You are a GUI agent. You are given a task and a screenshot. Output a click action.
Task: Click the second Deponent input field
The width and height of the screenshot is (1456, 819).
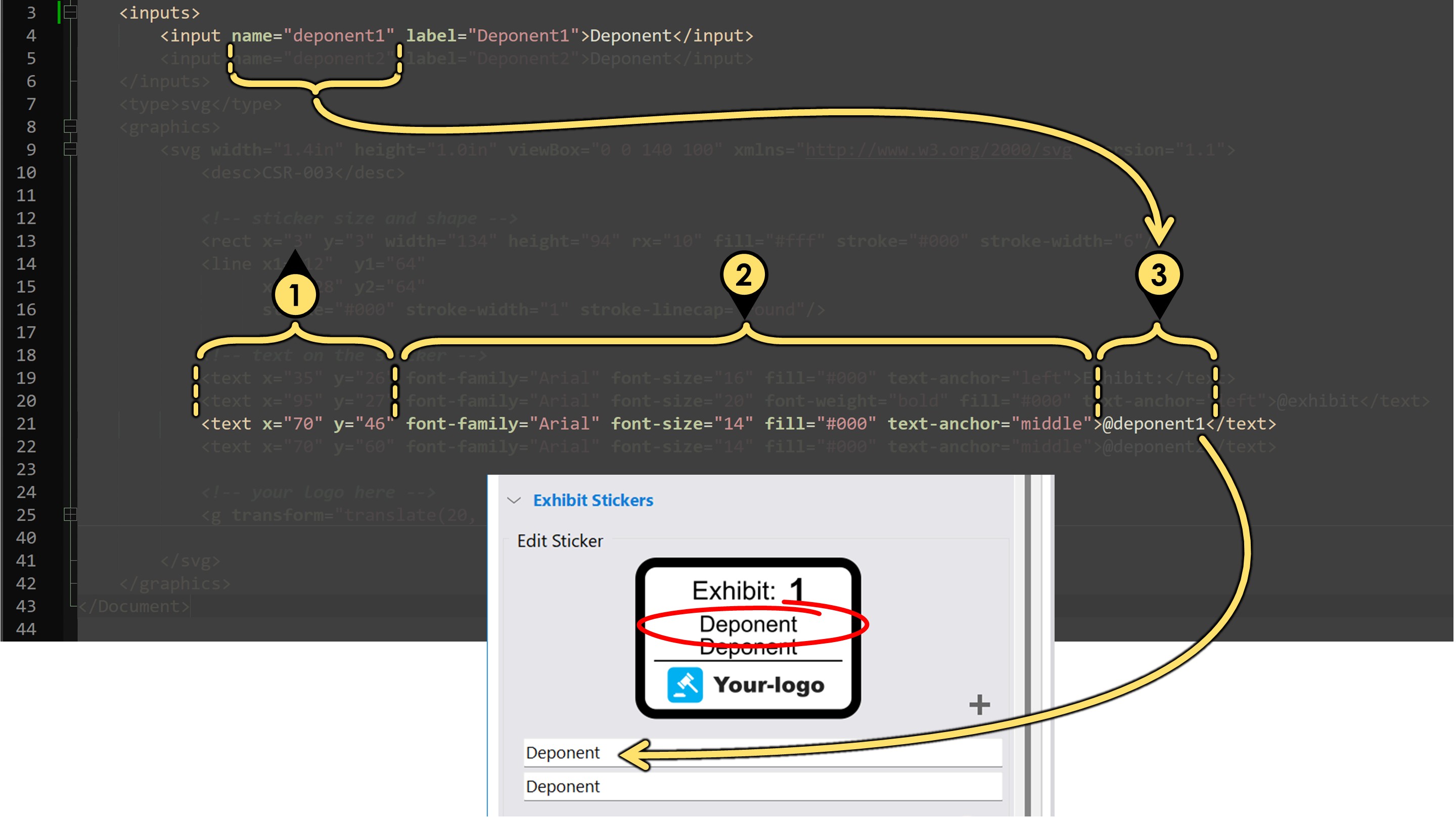(763, 786)
